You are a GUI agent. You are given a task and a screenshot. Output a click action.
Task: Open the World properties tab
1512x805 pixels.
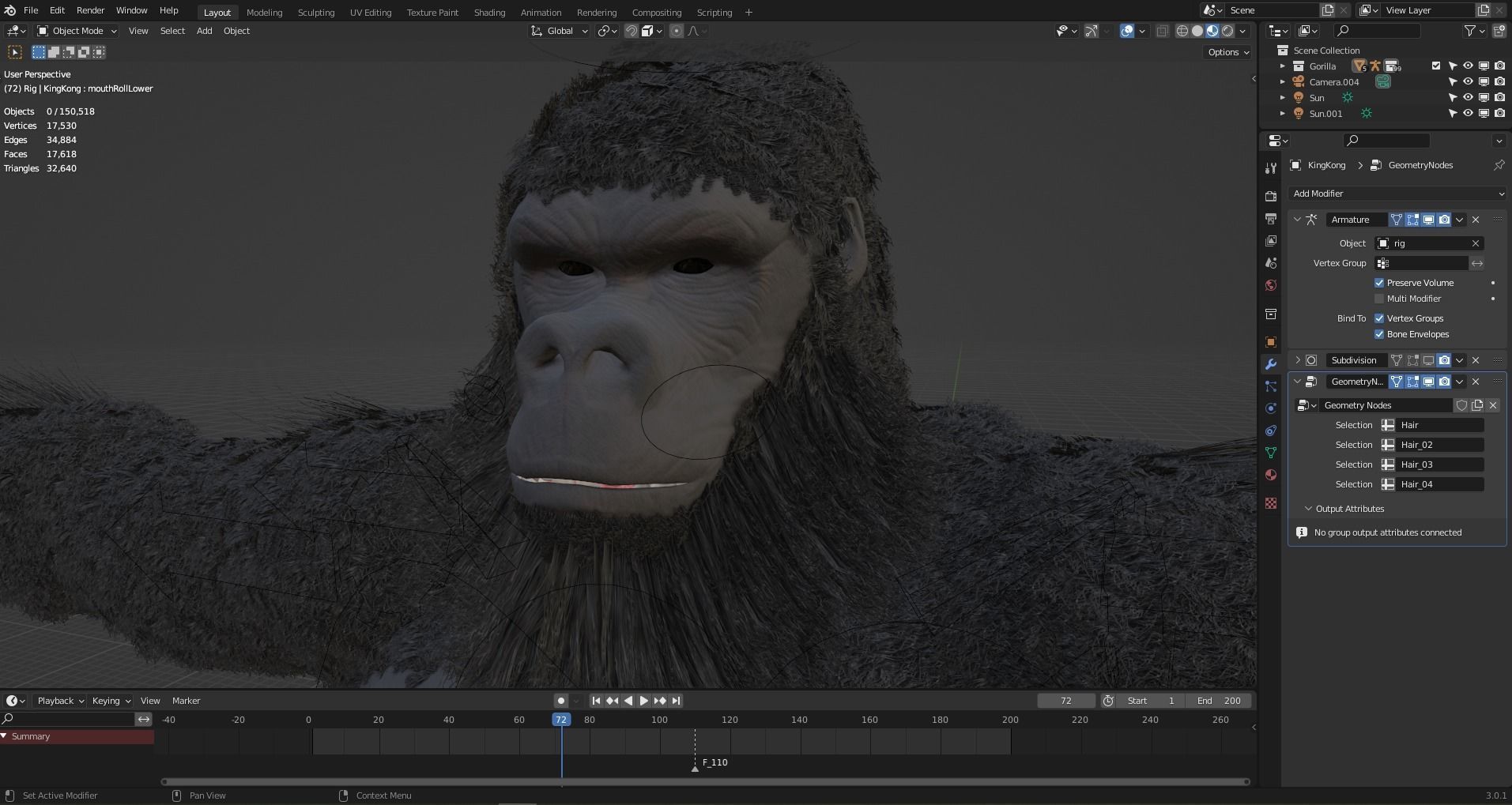(x=1271, y=285)
